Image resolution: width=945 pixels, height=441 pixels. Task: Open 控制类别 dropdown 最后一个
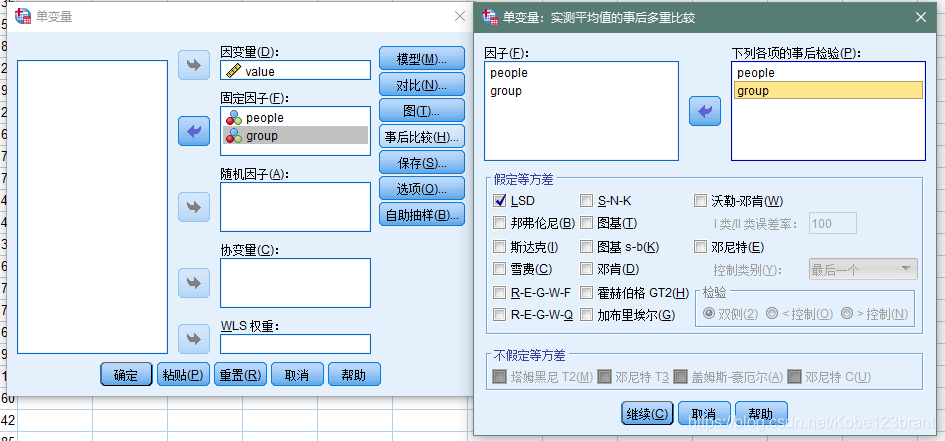tap(862, 269)
